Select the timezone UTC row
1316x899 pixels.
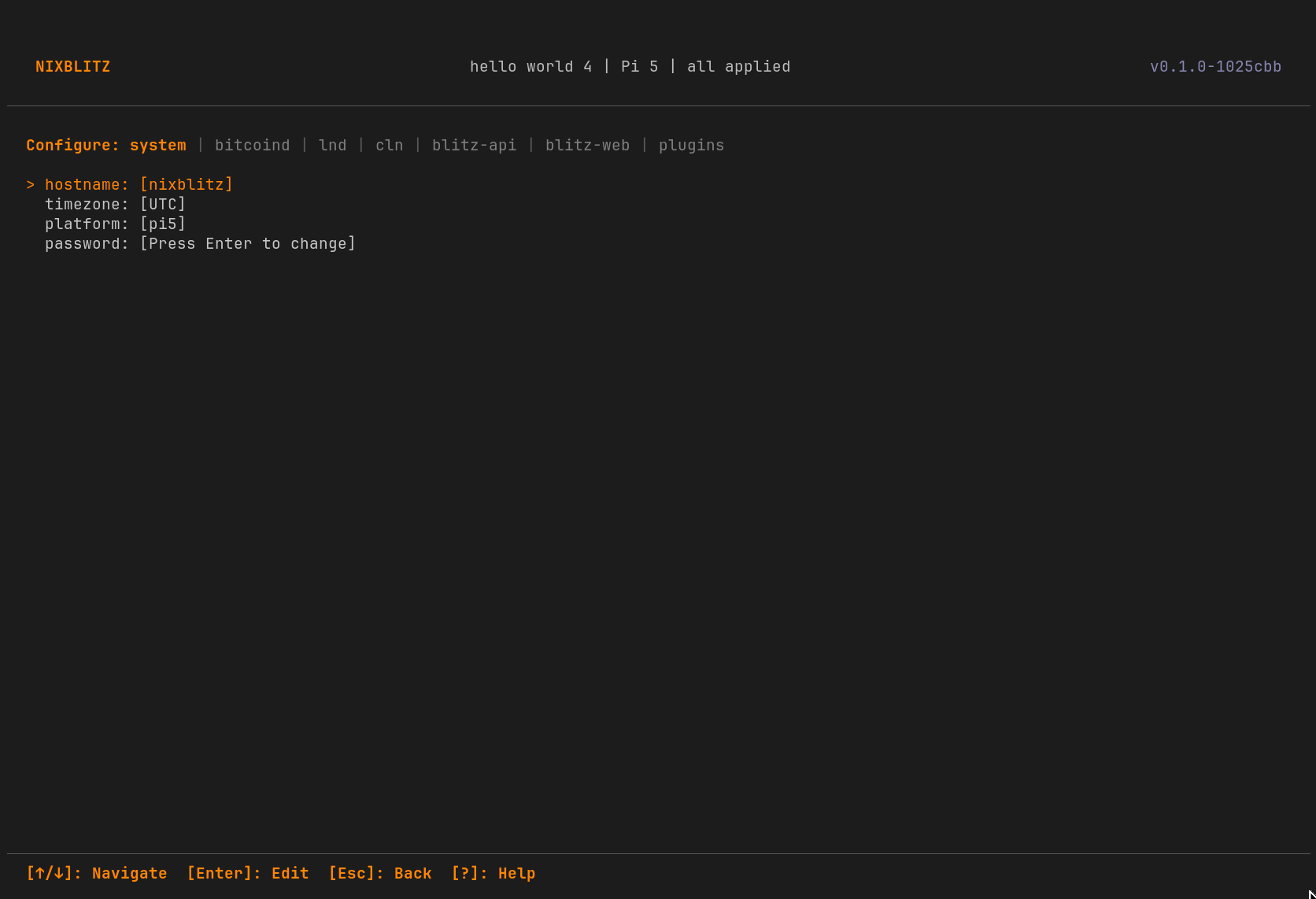click(115, 205)
